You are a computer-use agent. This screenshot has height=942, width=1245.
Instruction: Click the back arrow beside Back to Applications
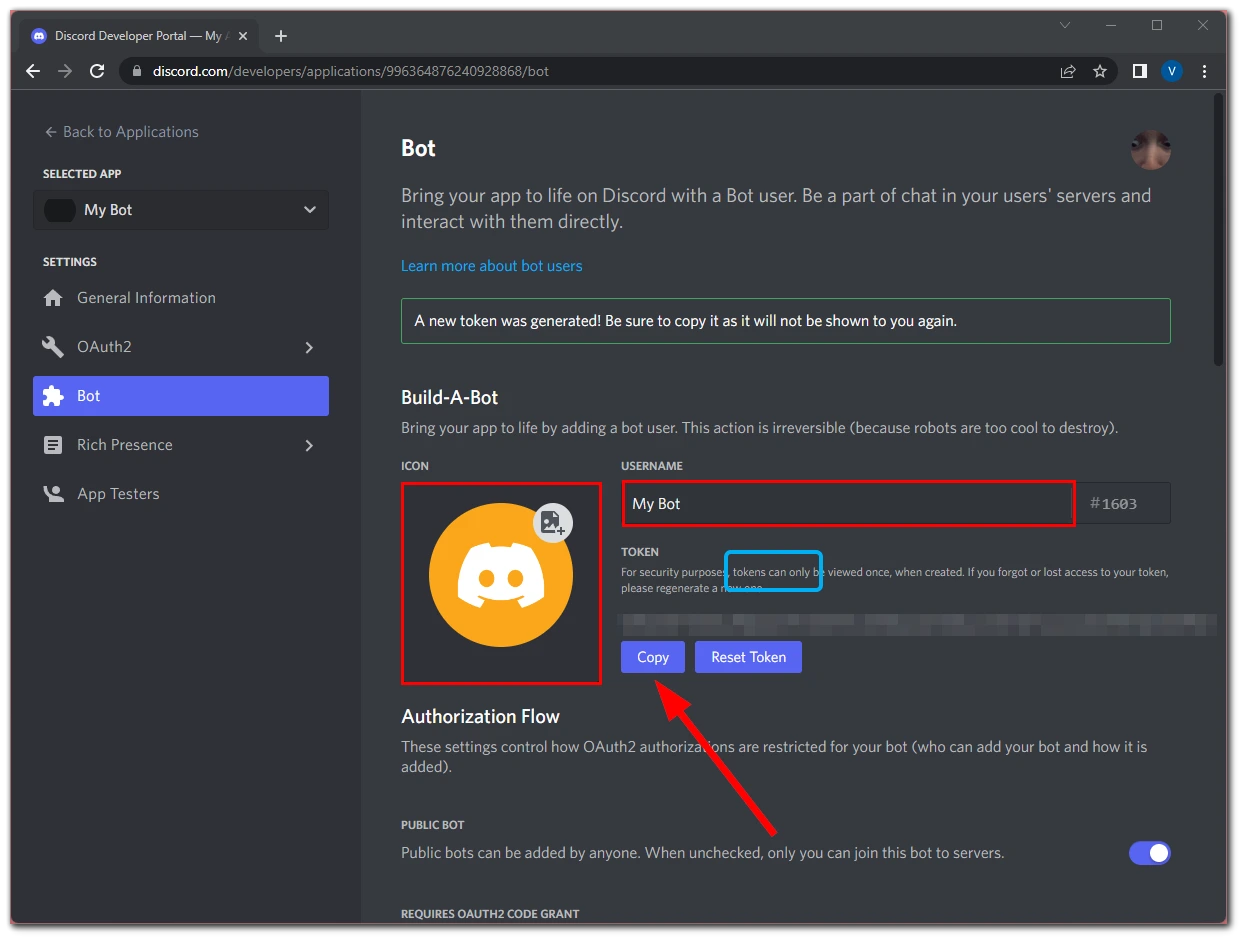(49, 131)
